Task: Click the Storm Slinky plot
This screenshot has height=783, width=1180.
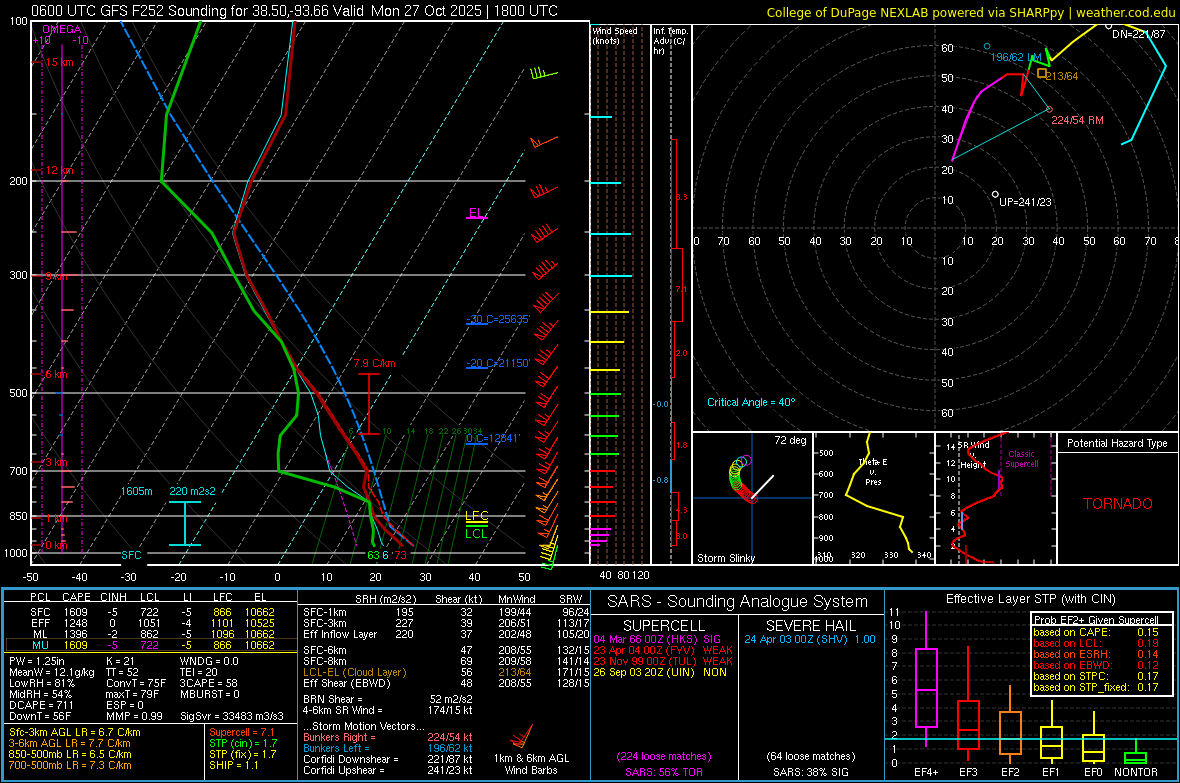Action: click(753, 498)
